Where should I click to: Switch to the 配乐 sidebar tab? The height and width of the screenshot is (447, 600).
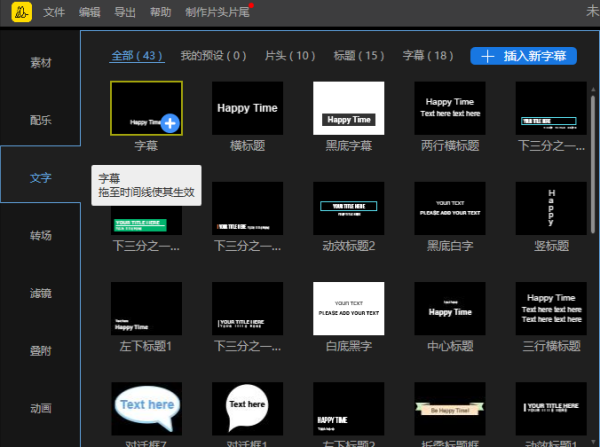[41, 120]
